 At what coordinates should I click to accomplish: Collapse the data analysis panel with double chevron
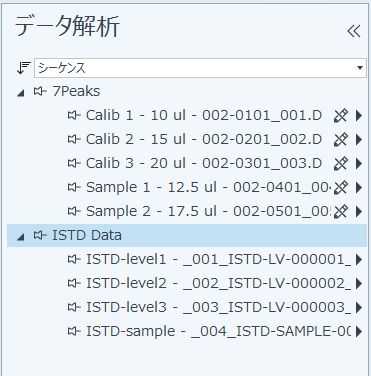(x=354, y=31)
